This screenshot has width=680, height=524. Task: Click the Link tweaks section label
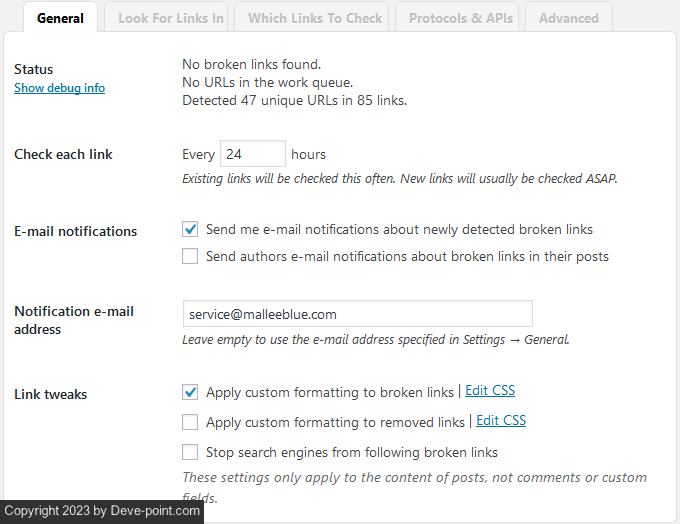tap(50, 394)
